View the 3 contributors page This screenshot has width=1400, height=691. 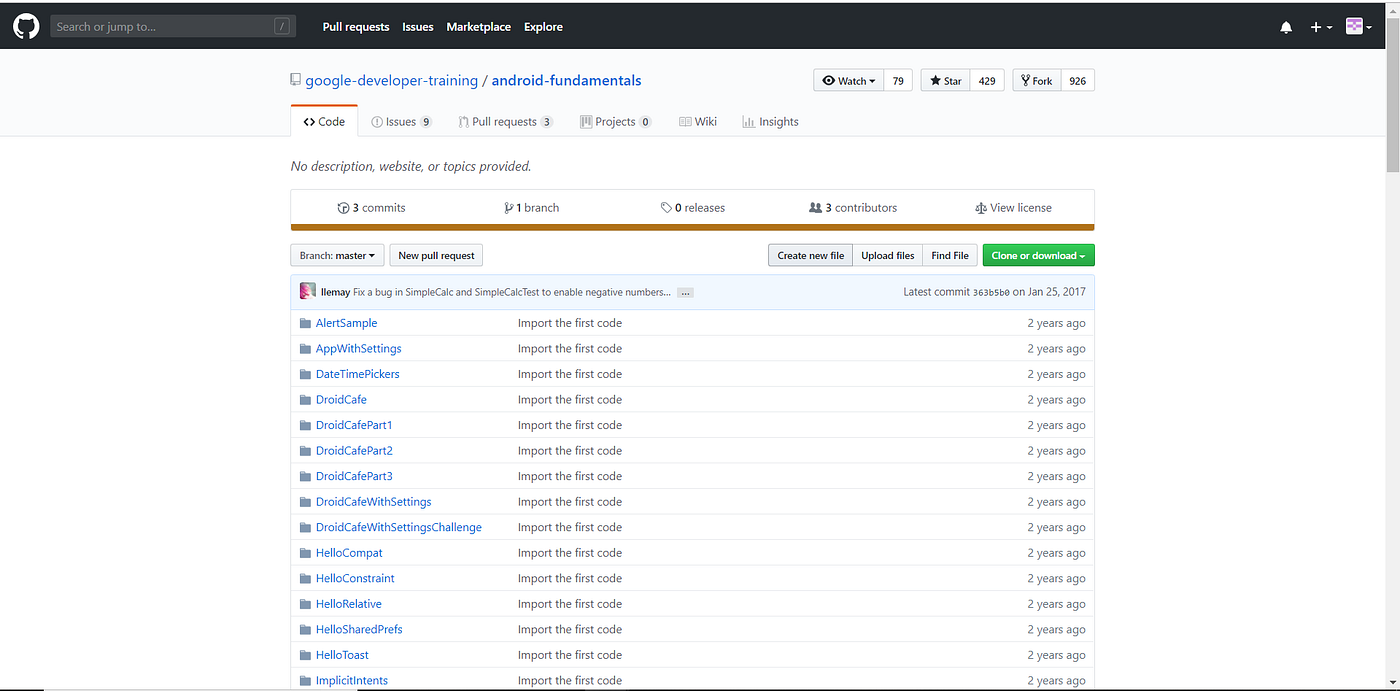point(853,208)
